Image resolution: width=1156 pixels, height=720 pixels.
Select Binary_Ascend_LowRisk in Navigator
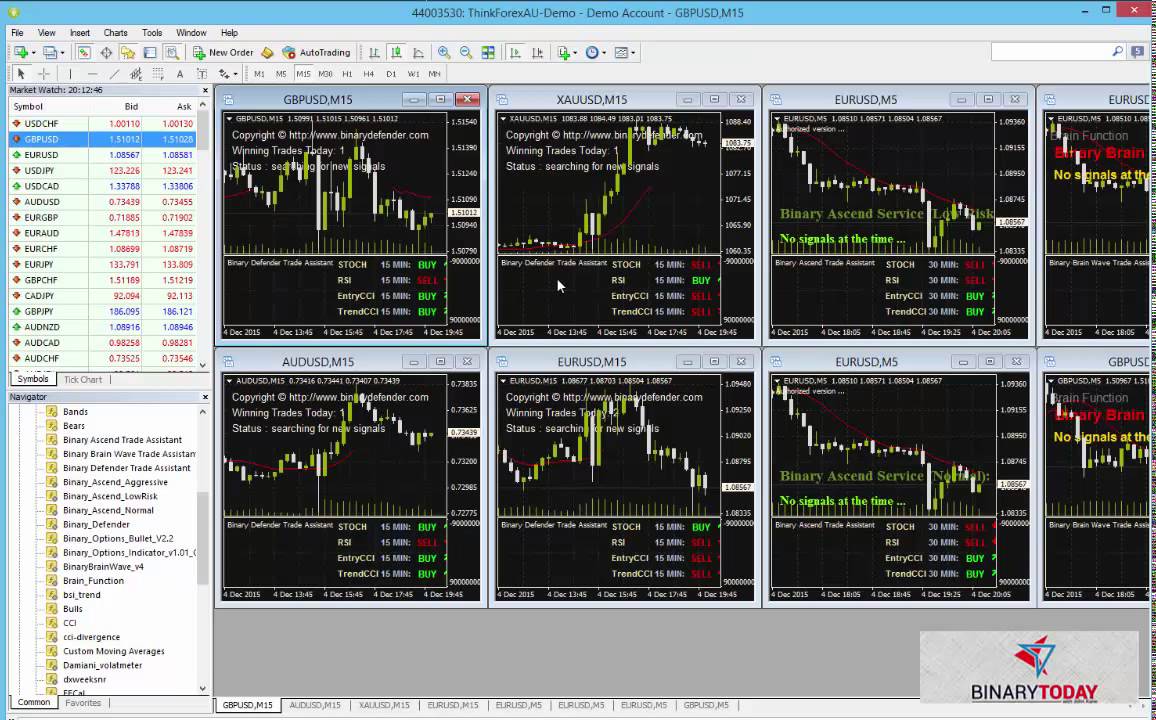110,496
